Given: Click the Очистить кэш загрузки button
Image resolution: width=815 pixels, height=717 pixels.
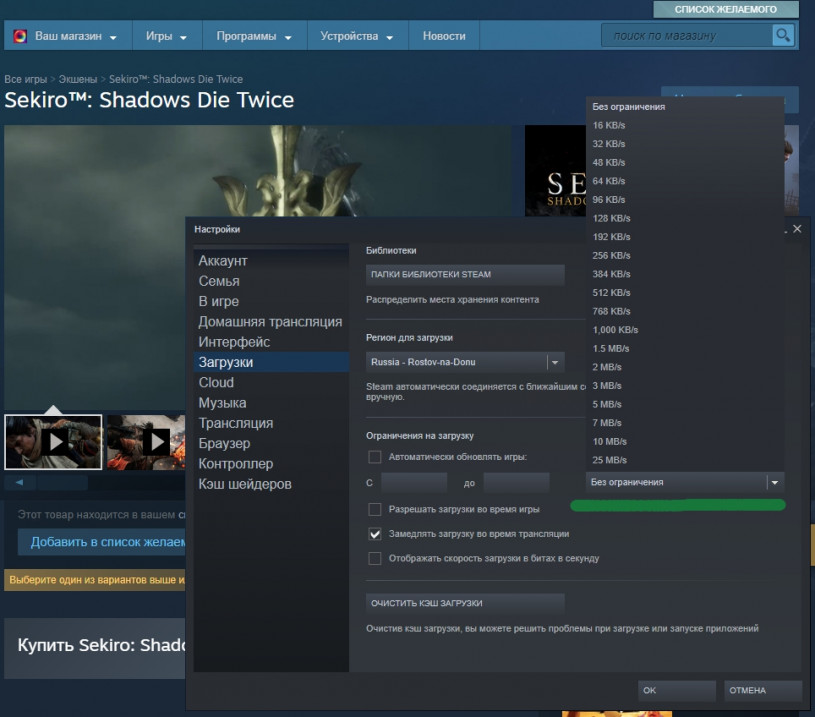Looking at the screenshot, I should (465, 603).
